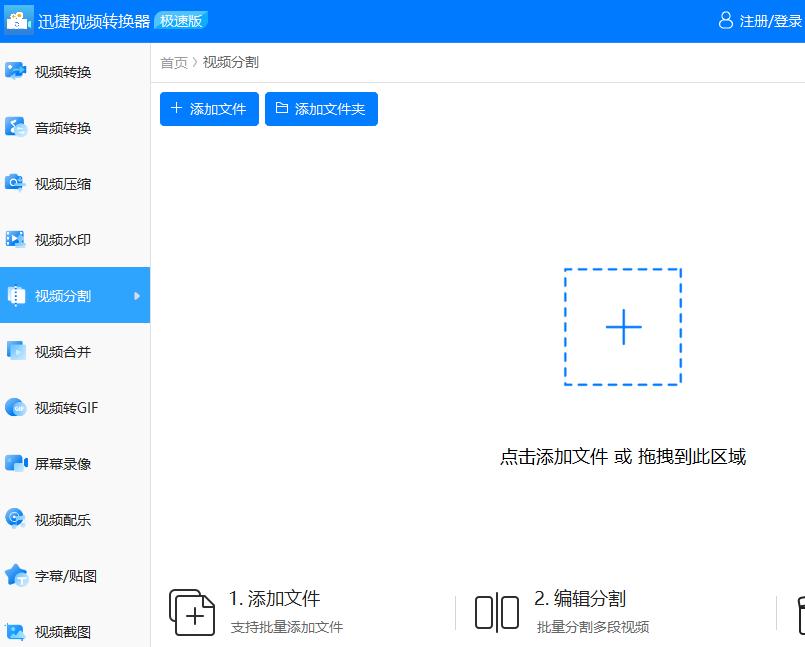The image size is (805, 647).
Task: Click the app logo in the title bar
Action: [18, 20]
